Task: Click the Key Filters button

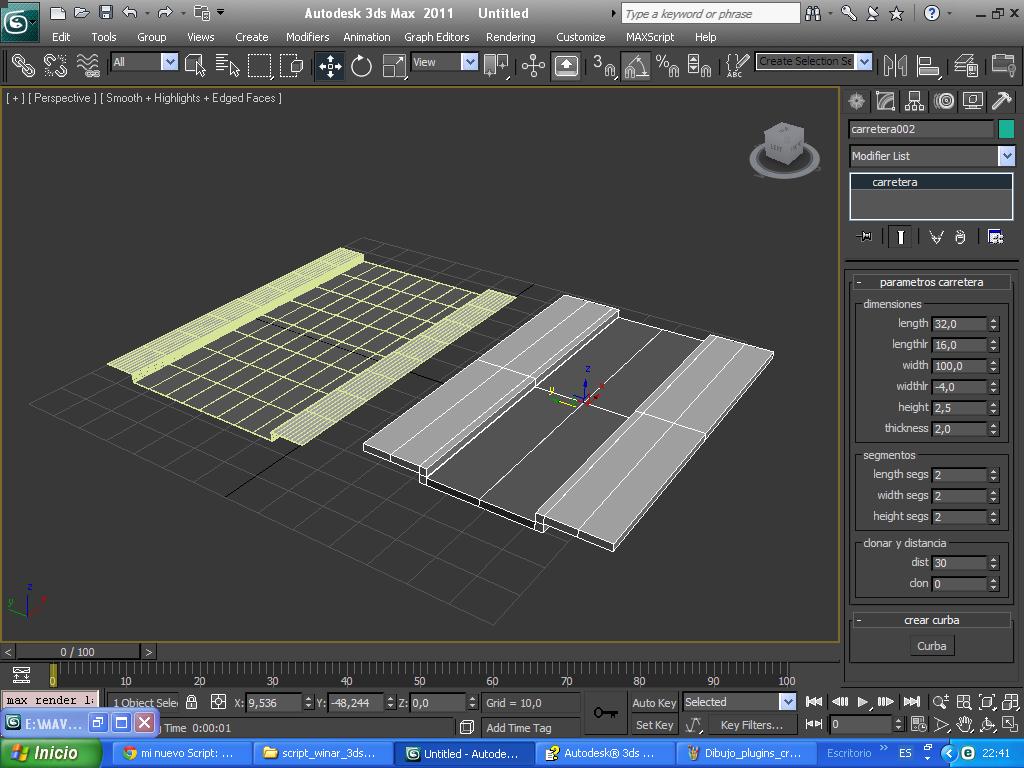Action: (751, 725)
